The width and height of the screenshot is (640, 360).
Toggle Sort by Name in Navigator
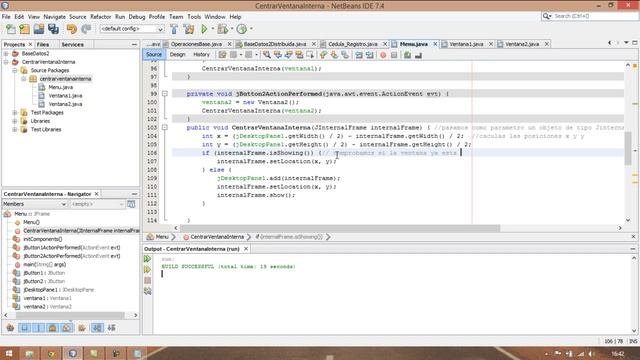point(97,327)
